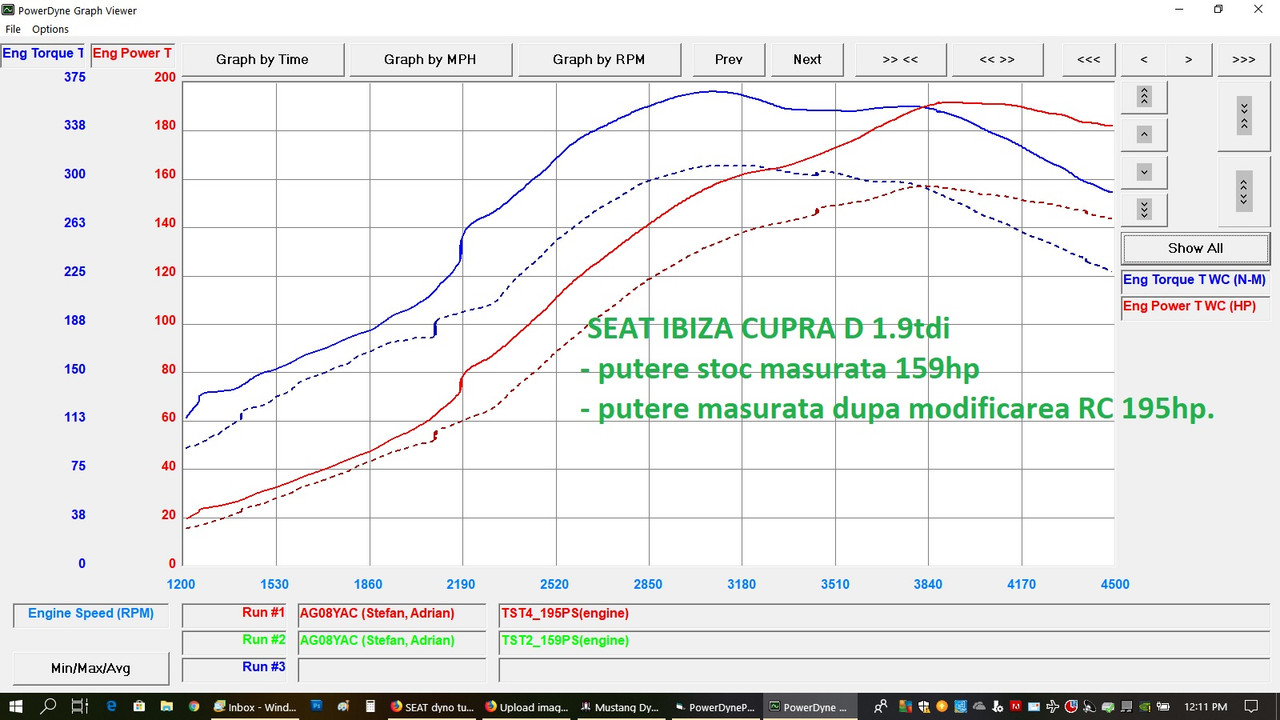
Task: Open Task View on the taskbar
Action: click(80, 706)
